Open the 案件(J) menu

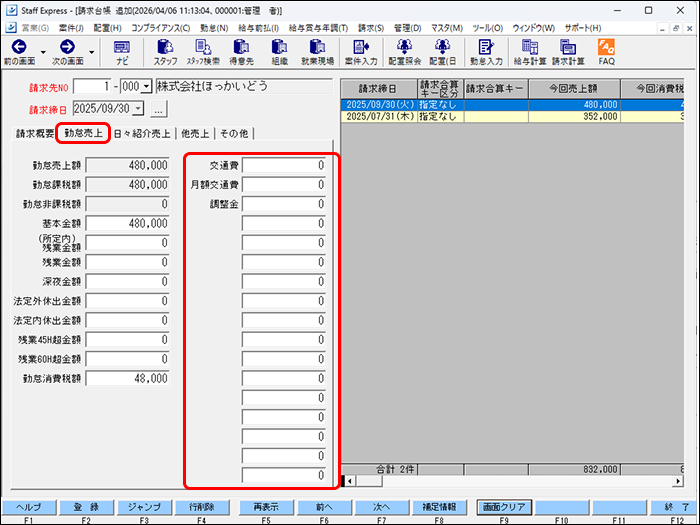(x=71, y=28)
